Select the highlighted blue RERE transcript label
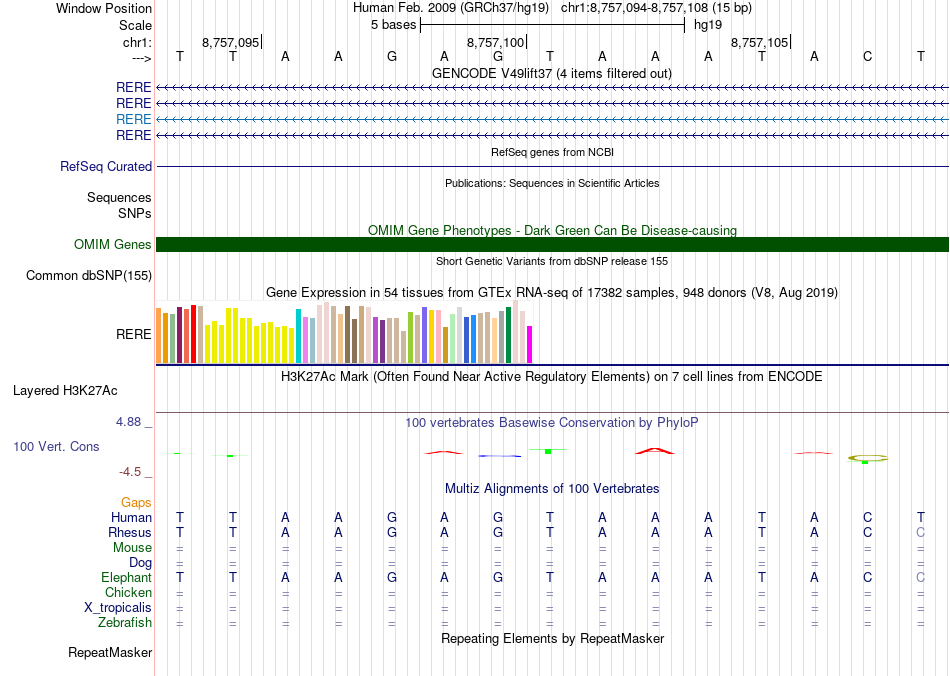This screenshot has width=950, height=676. coord(134,119)
